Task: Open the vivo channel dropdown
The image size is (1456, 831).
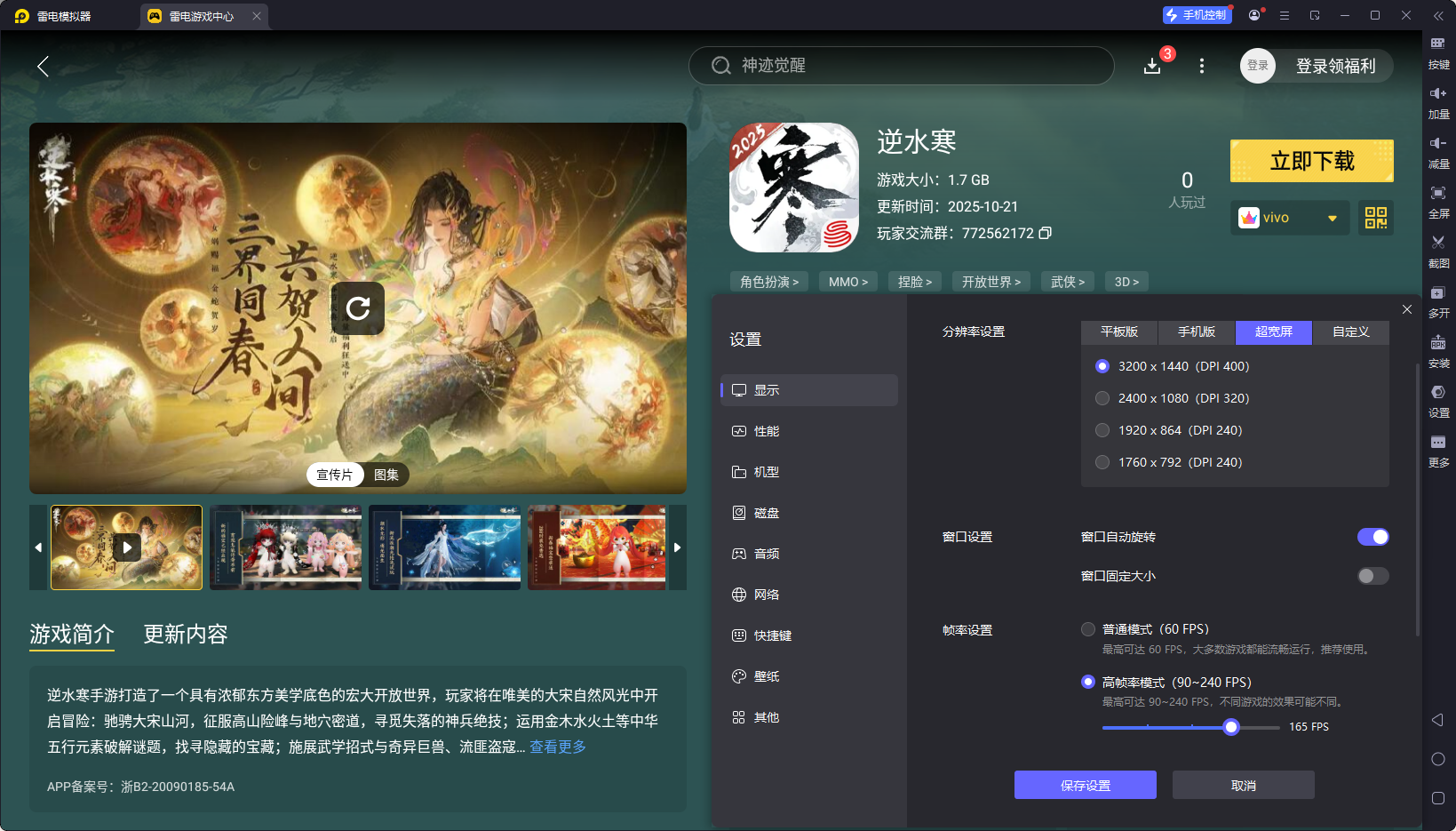Action: pyautogui.click(x=1290, y=218)
